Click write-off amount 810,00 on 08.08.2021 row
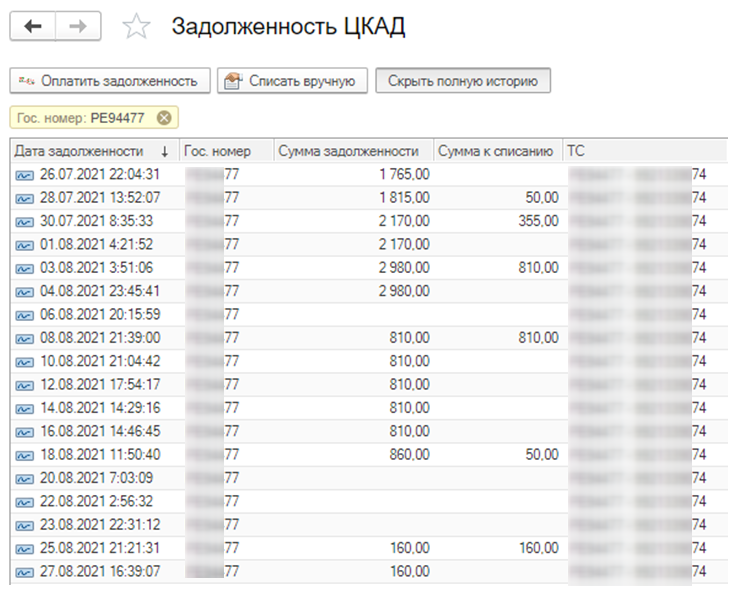 click(x=538, y=337)
